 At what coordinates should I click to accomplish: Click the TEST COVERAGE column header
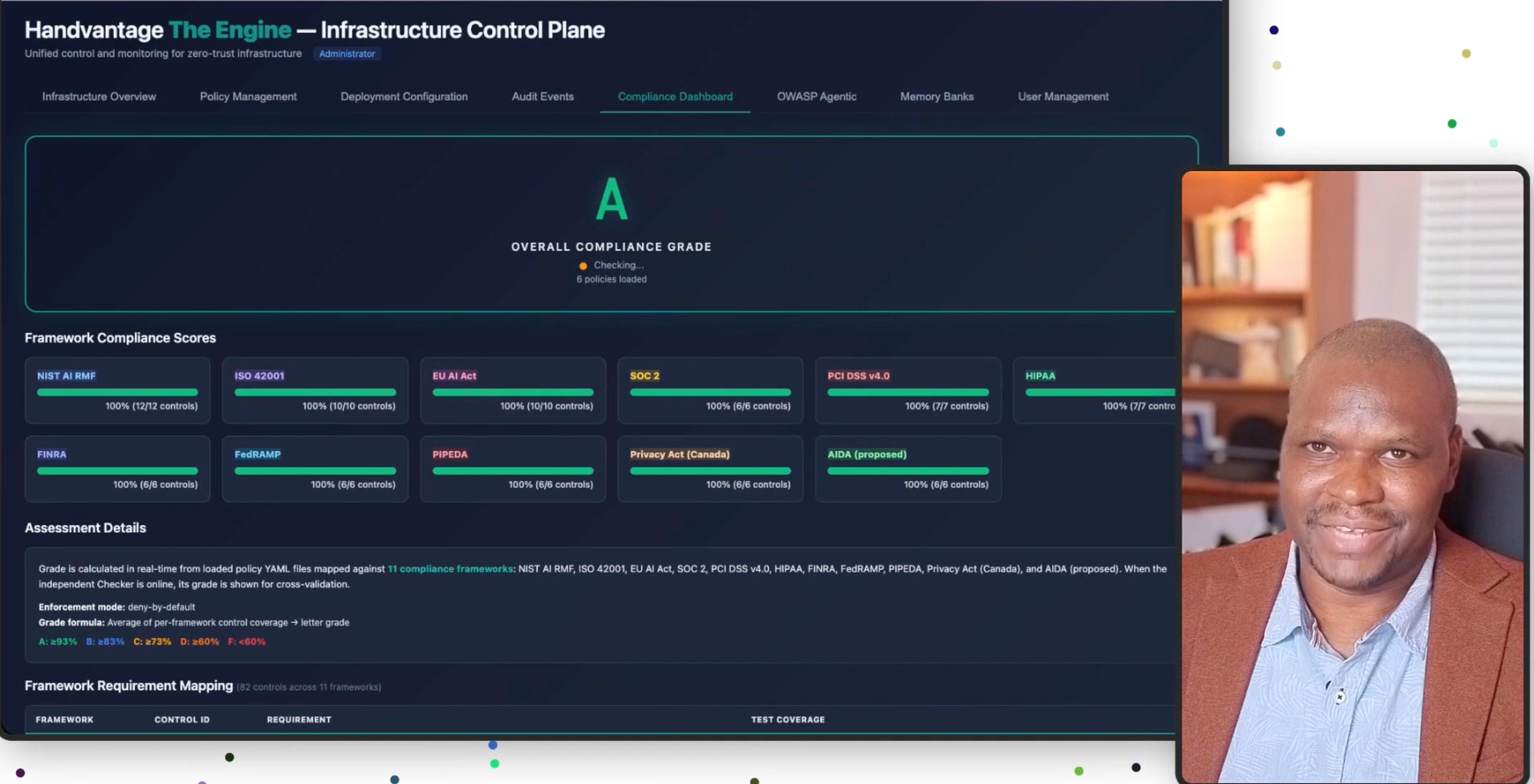788,720
